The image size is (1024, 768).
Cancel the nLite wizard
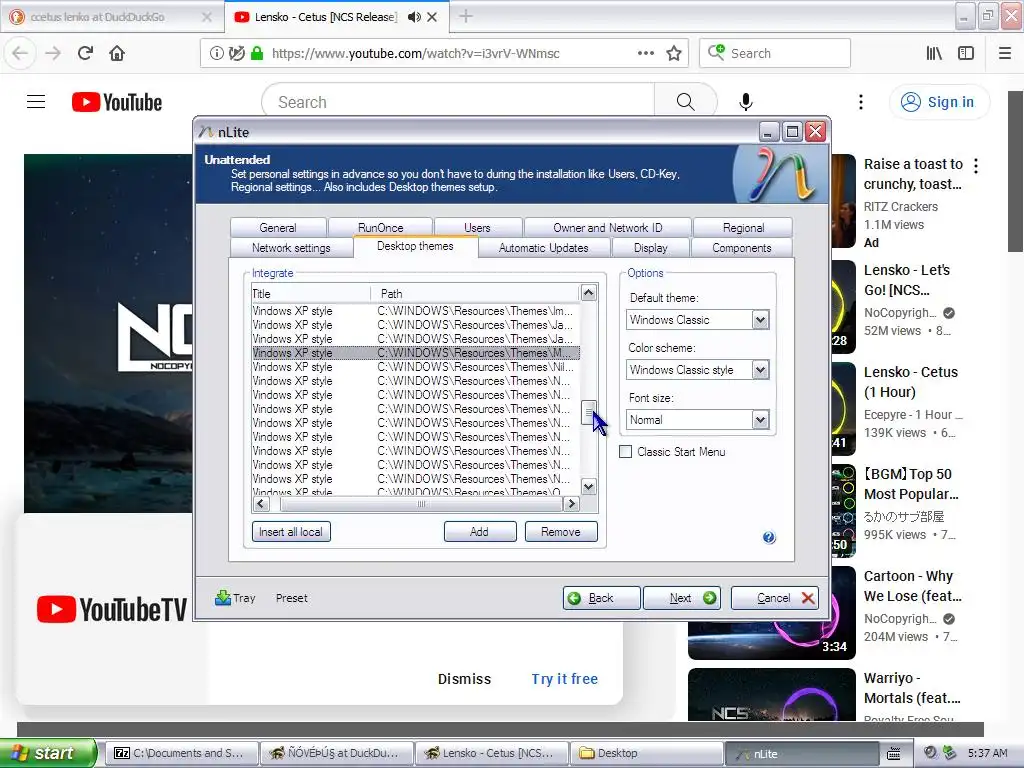click(775, 598)
